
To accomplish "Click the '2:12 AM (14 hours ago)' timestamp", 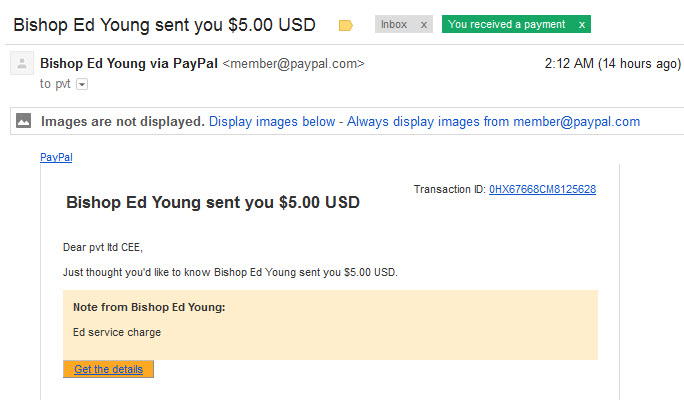I will pos(612,64).
